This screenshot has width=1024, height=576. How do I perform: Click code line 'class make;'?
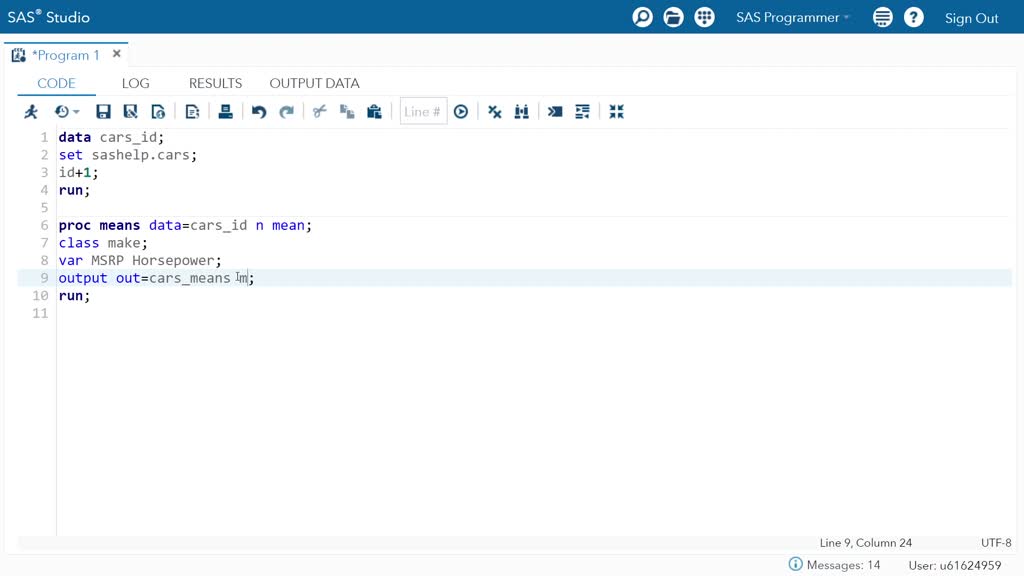pyautogui.click(x=103, y=243)
